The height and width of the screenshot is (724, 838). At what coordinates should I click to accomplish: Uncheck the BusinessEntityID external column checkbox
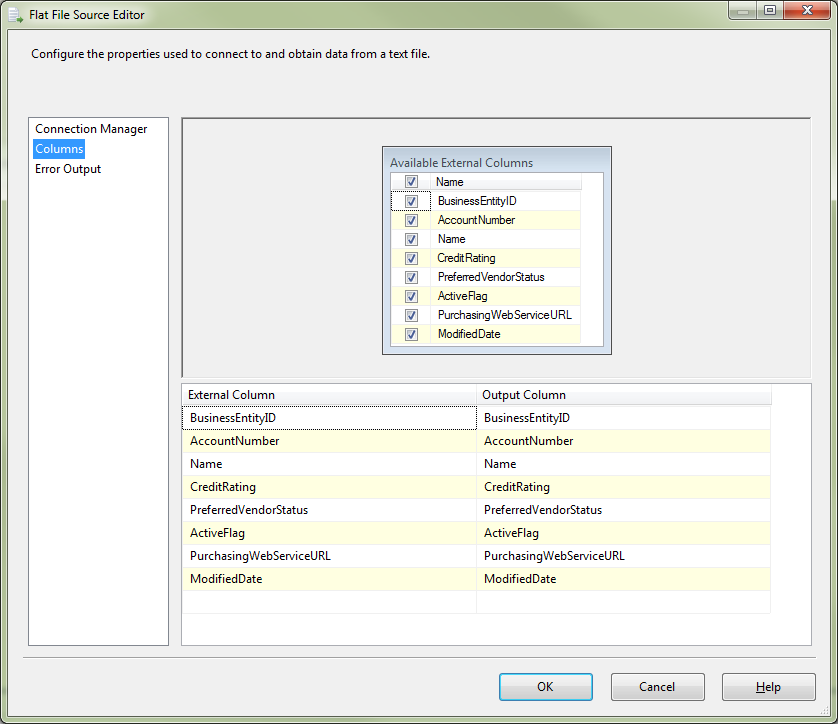point(411,201)
